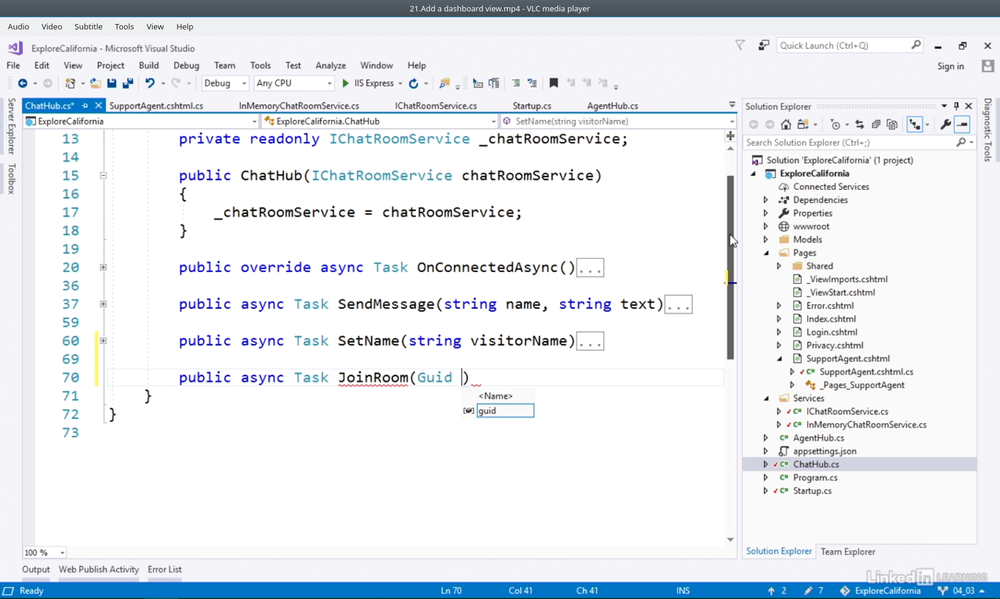The width and height of the screenshot is (1000, 599).
Task: Click Save All toolbar icon
Action: tap(128, 84)
